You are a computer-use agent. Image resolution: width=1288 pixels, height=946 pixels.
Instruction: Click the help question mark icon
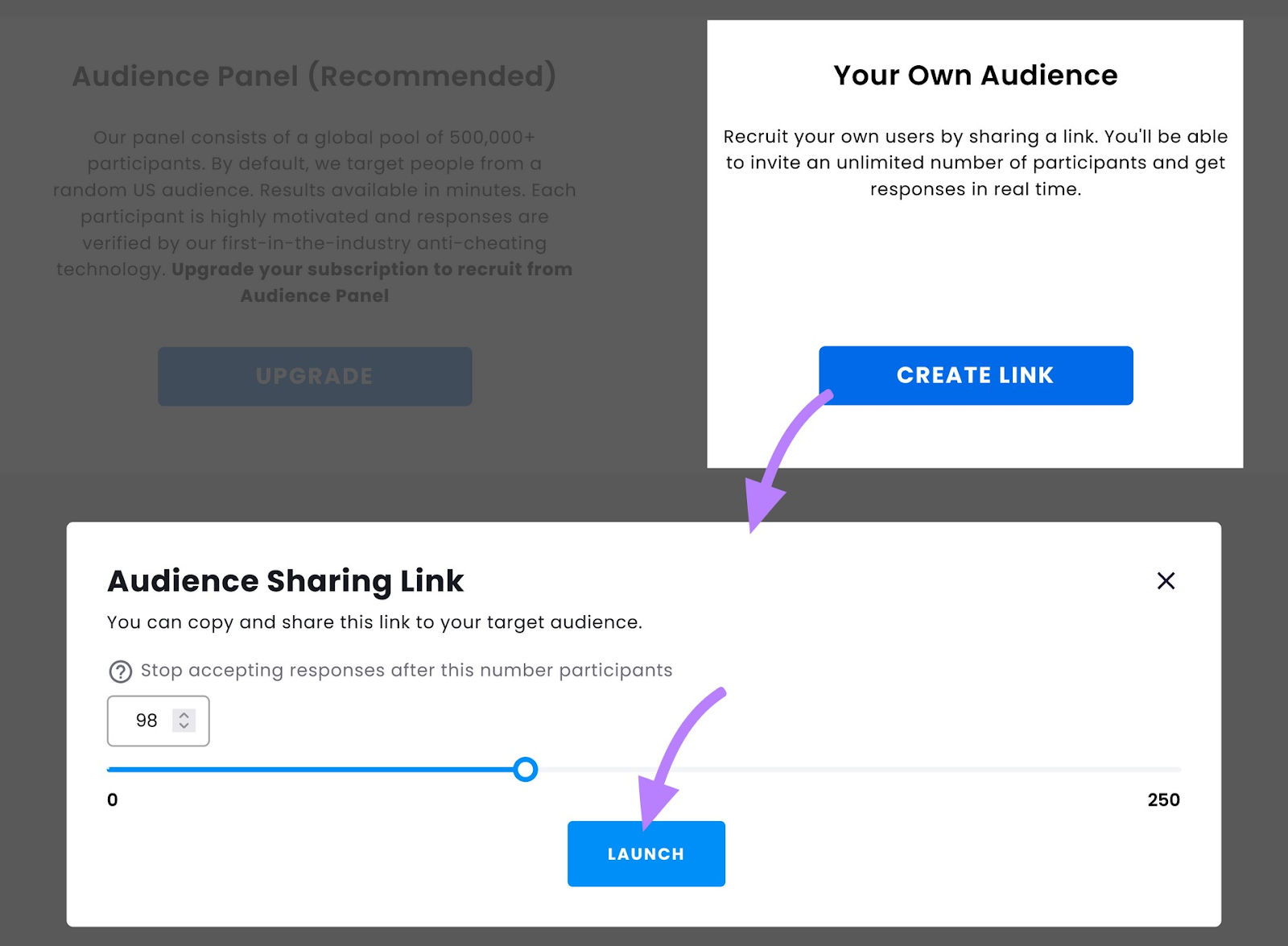coord(120,671)
